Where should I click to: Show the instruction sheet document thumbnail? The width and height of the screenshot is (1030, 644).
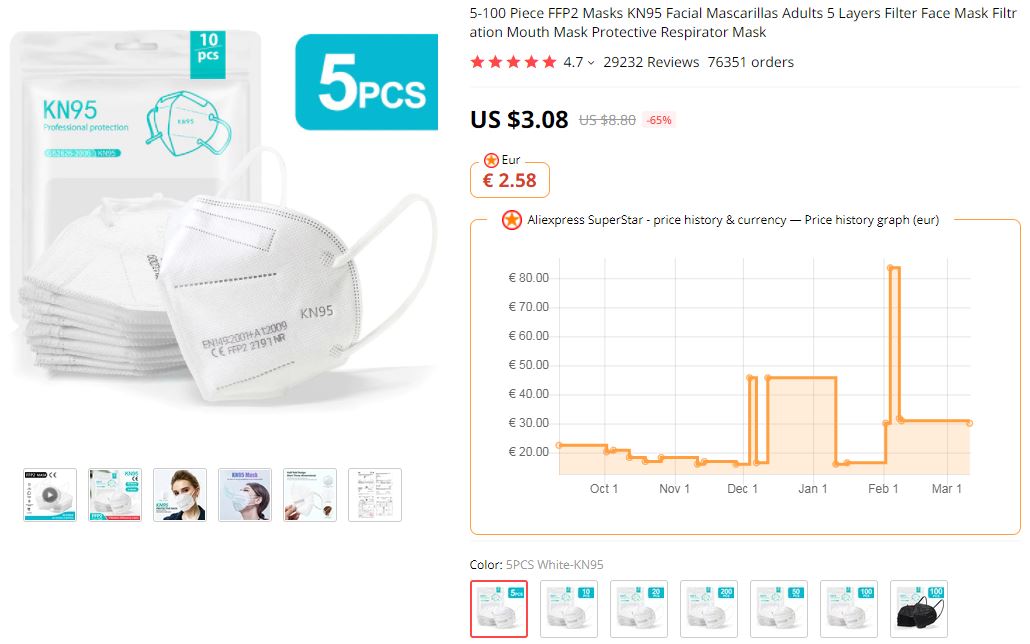[x=375, y=494]
